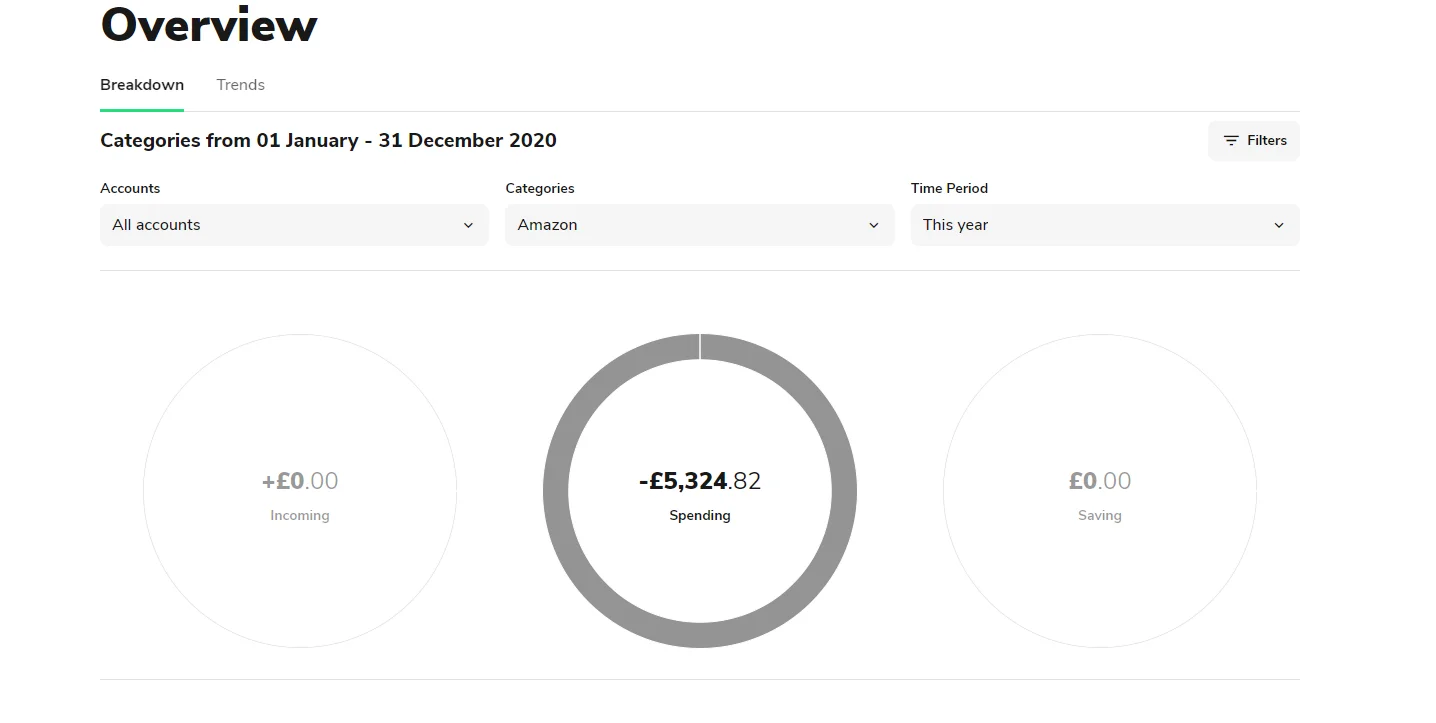Screen dimensions: 1436x723
Task: Click the chevron arrow in All accounts selector
Action: tap(468, 225)
